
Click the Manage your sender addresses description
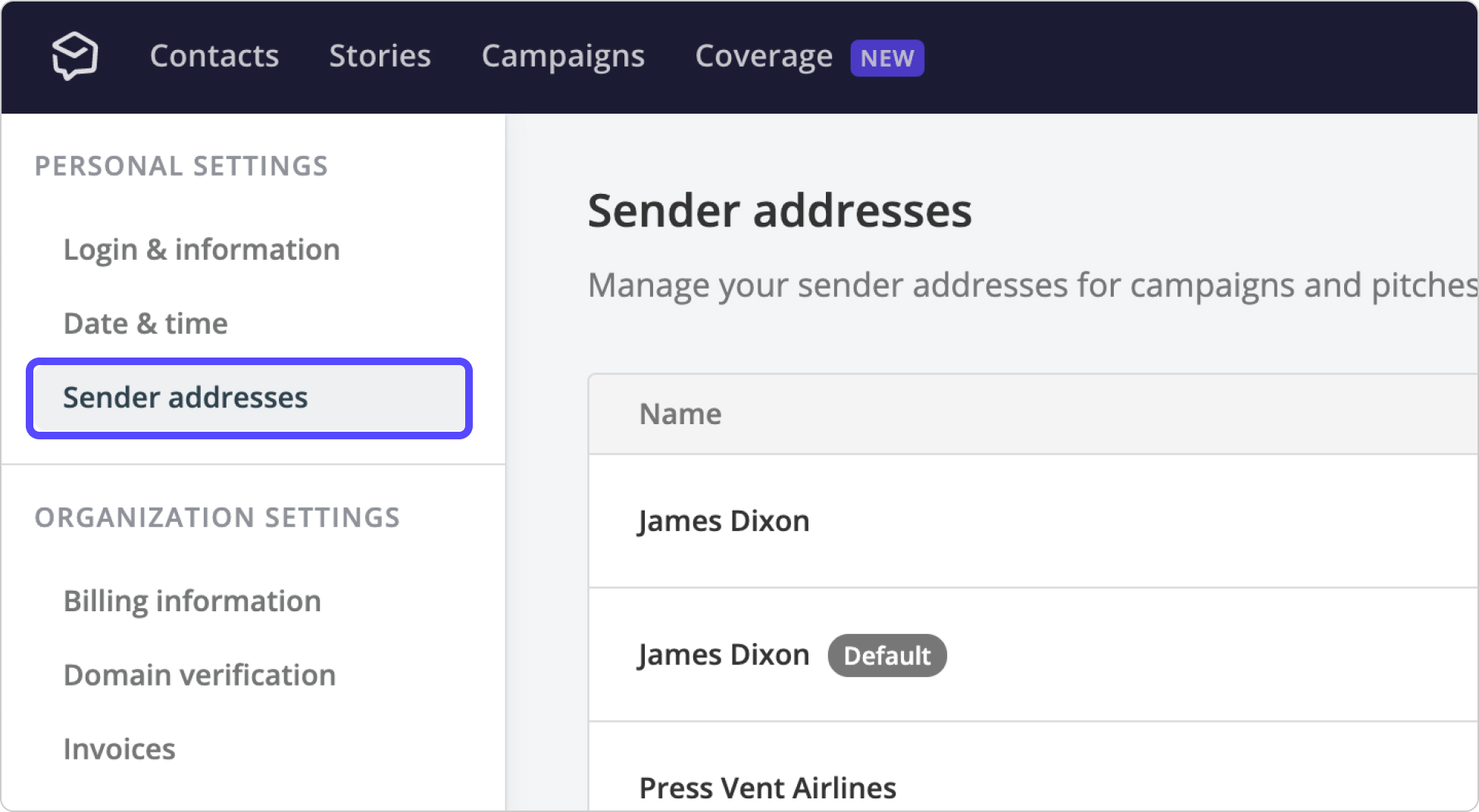click(x=1033, y=286)
